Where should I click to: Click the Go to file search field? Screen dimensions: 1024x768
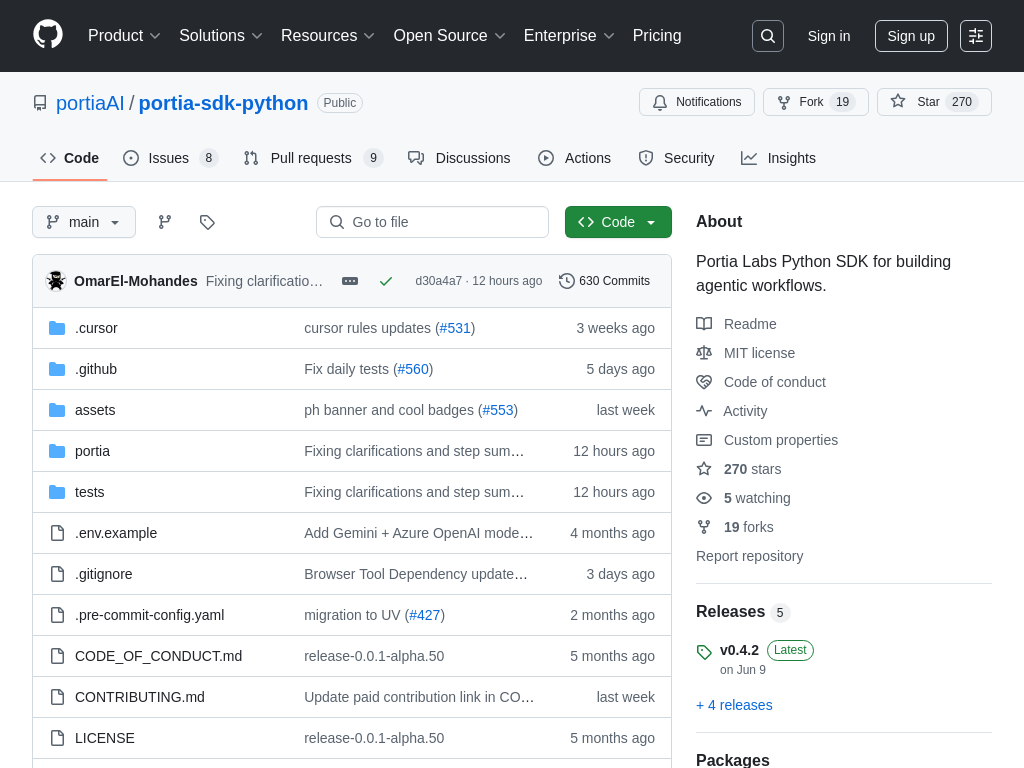(x=432, y=222)
